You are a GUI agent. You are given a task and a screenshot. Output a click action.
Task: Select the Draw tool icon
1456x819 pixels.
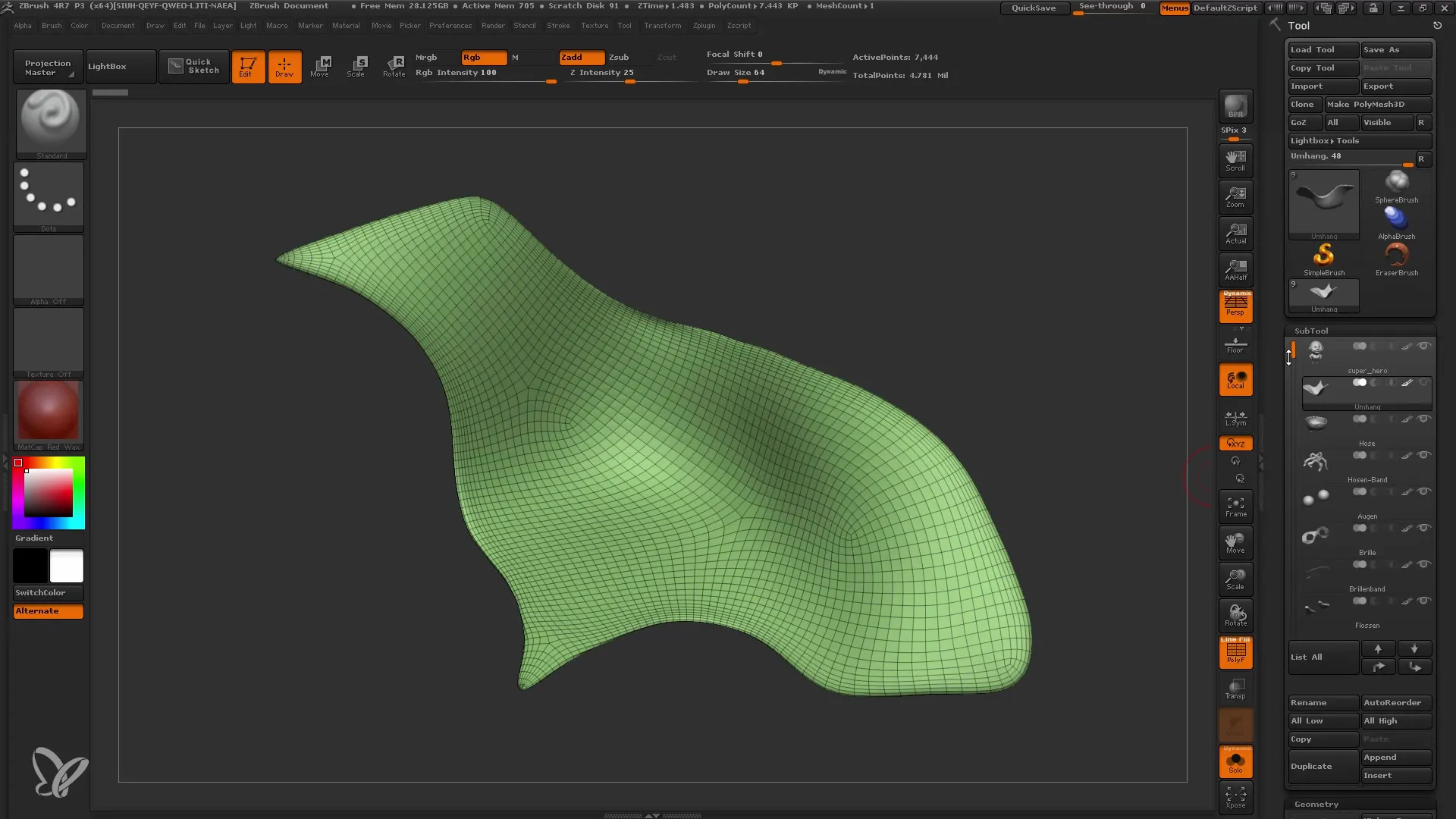tap(283, 65)
